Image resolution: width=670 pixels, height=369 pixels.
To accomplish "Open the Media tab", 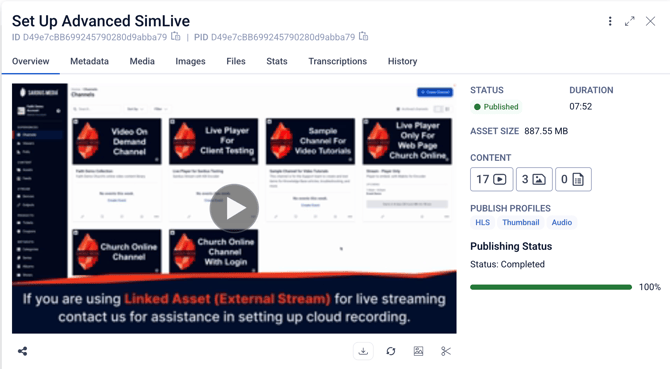I will coord(142,62).
